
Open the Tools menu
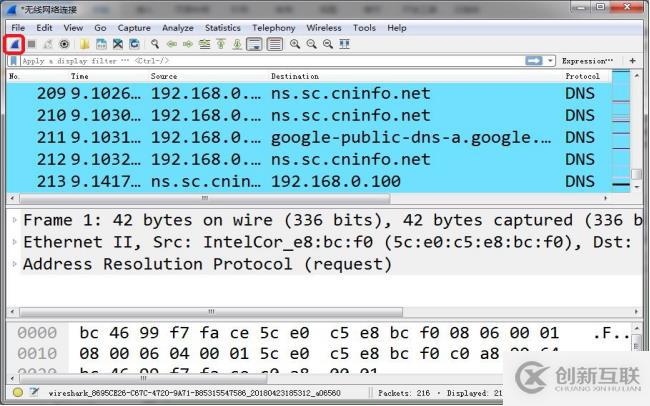(x=364, y=28)
